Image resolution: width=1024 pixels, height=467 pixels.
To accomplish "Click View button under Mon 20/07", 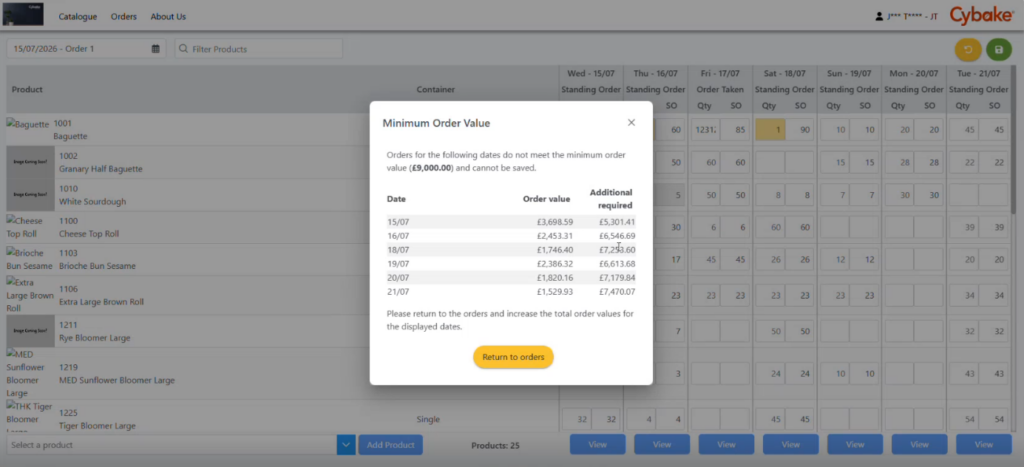I will tap(920, 445).
